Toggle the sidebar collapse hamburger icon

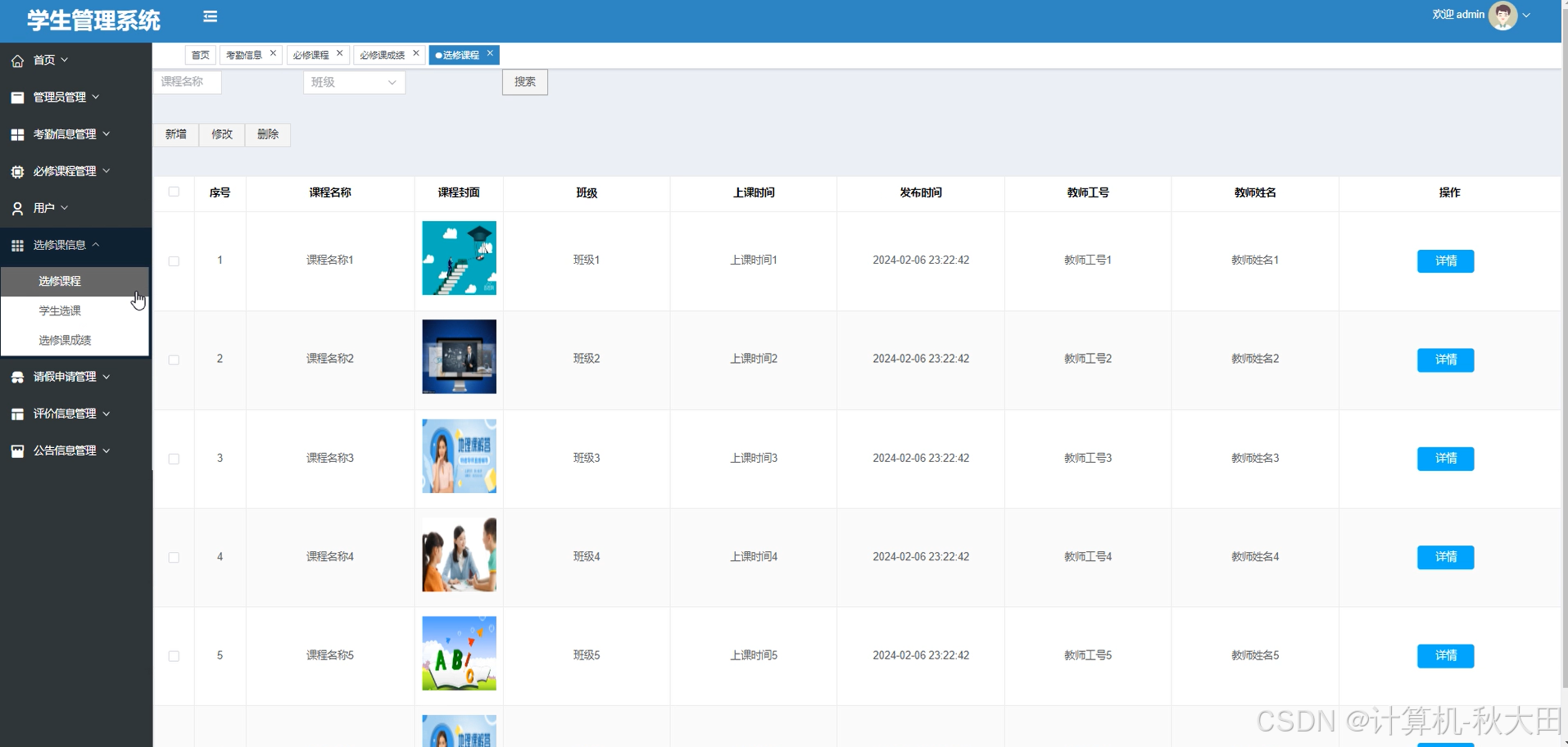tap(210, 16)
